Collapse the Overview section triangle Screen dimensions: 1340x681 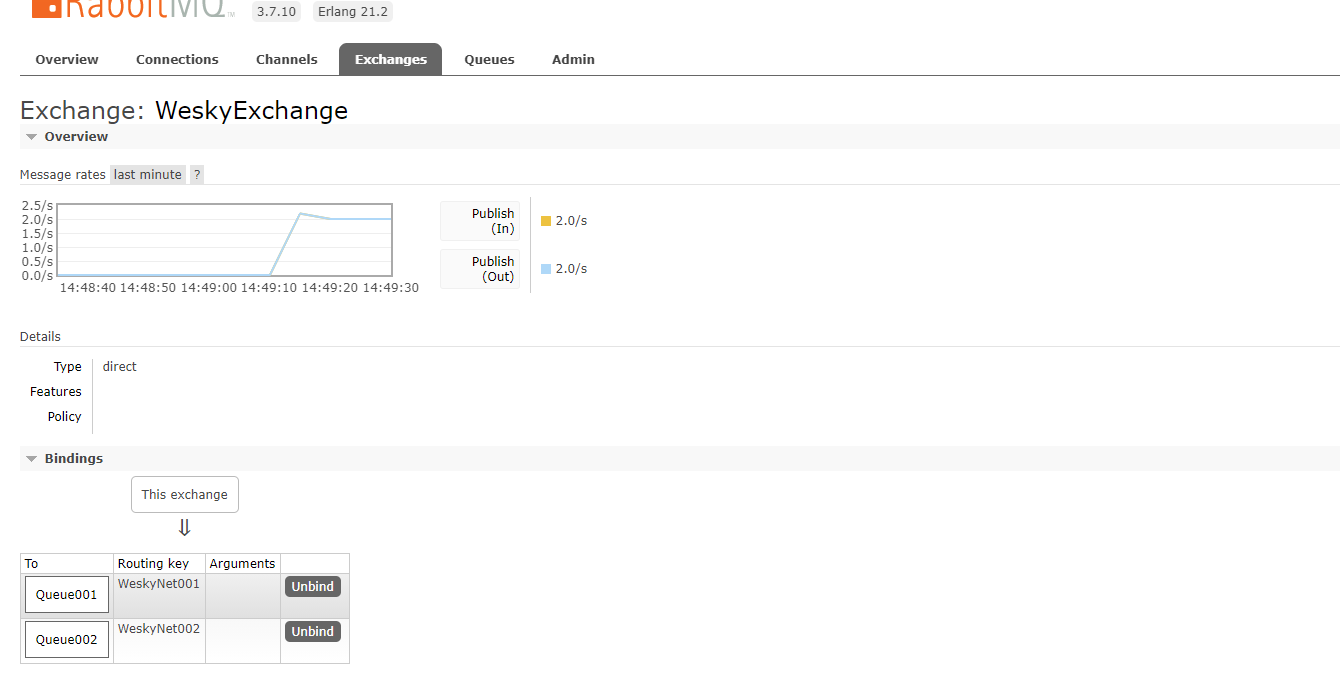pos(32,137)
